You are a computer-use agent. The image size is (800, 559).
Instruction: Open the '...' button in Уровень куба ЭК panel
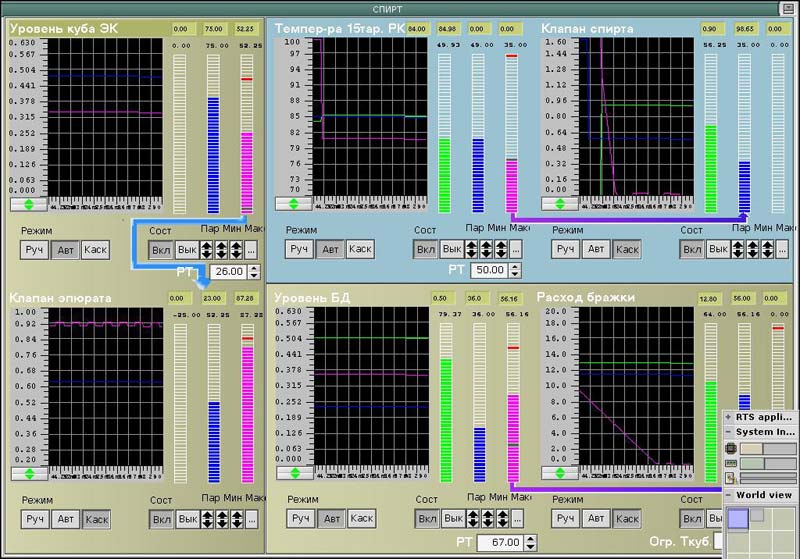(250, 249)
